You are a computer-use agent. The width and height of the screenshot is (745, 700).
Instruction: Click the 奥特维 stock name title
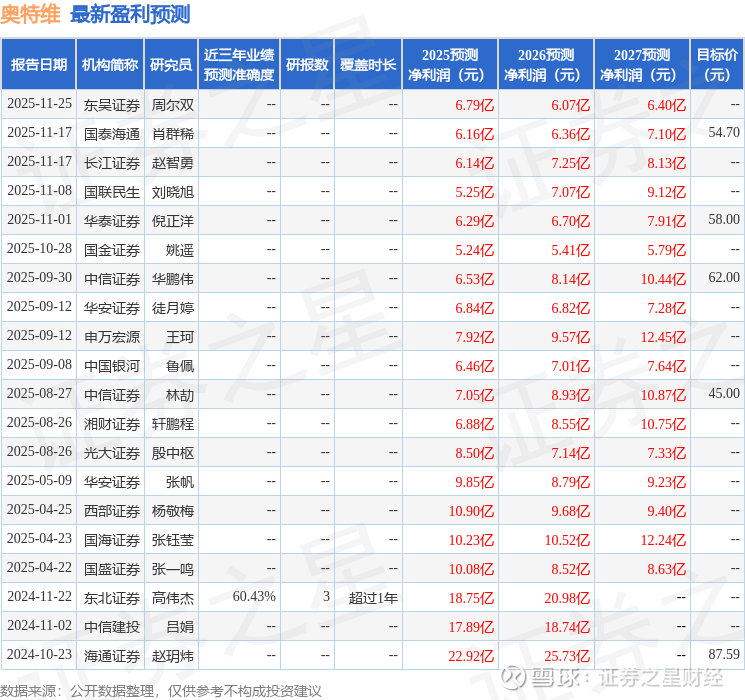pyautogui.click(x=30, y=14)
